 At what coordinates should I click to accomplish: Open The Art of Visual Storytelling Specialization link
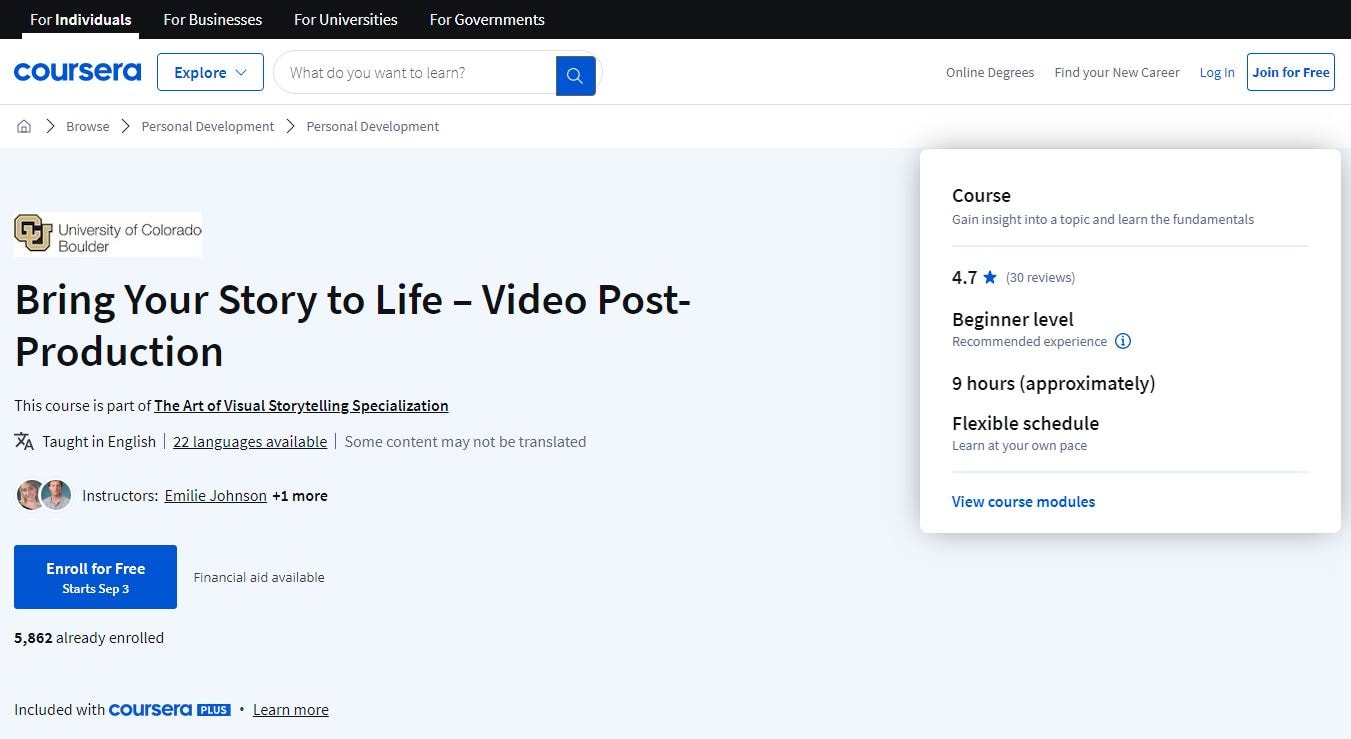coord(301,405)
